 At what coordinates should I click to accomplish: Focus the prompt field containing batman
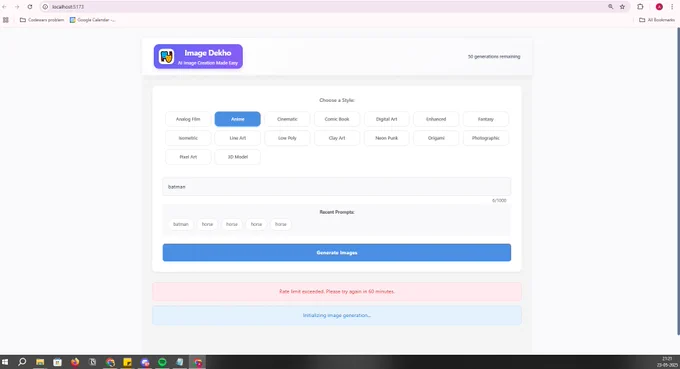[337, 186]
